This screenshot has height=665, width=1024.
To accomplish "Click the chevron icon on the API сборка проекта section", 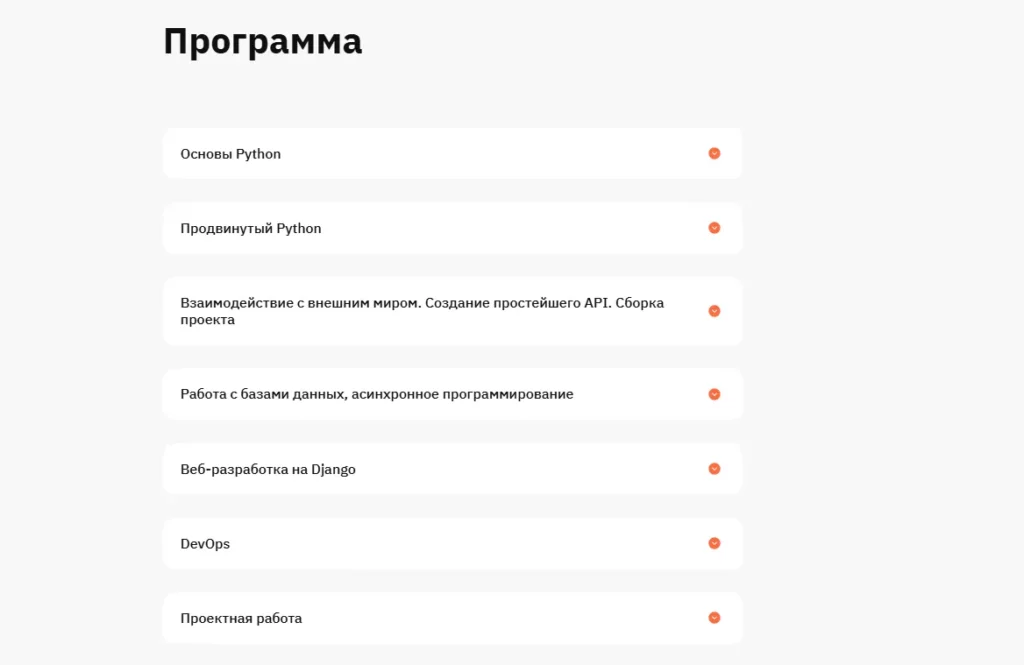I will coord(714,311).
